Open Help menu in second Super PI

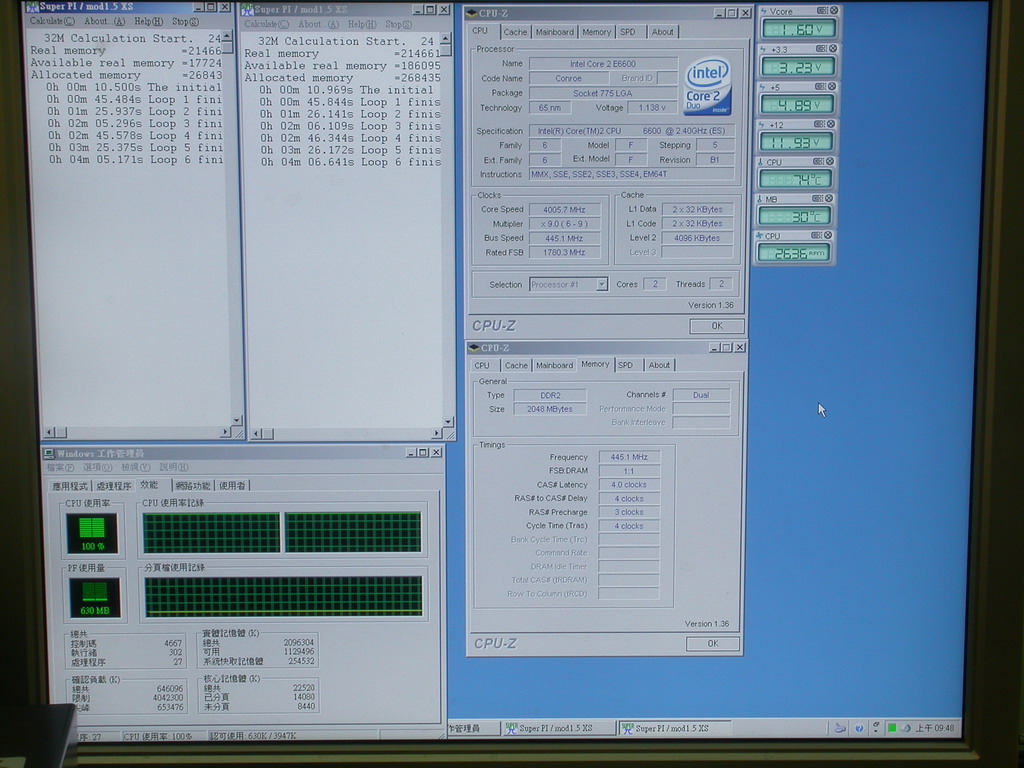(x=362, y=24)
